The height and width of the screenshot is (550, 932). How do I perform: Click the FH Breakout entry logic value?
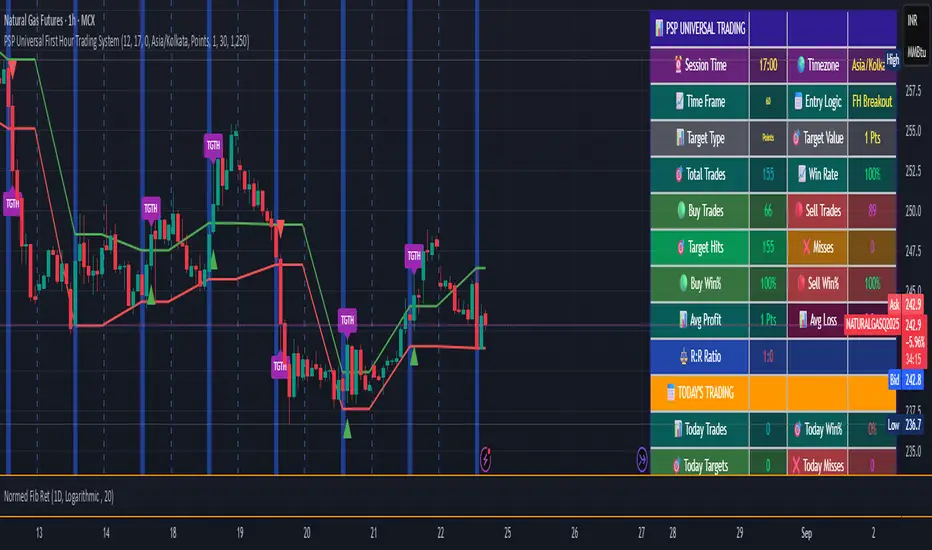tap(872, 102)
